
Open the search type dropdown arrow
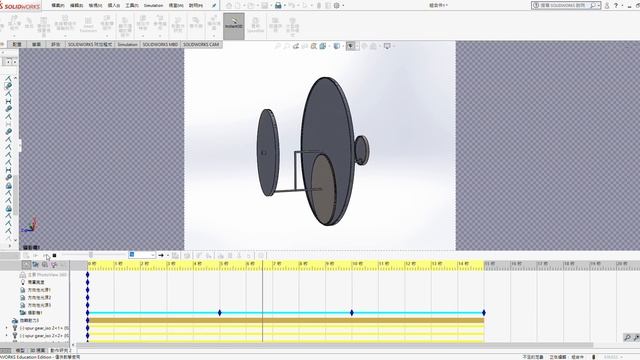coord(598,5)
